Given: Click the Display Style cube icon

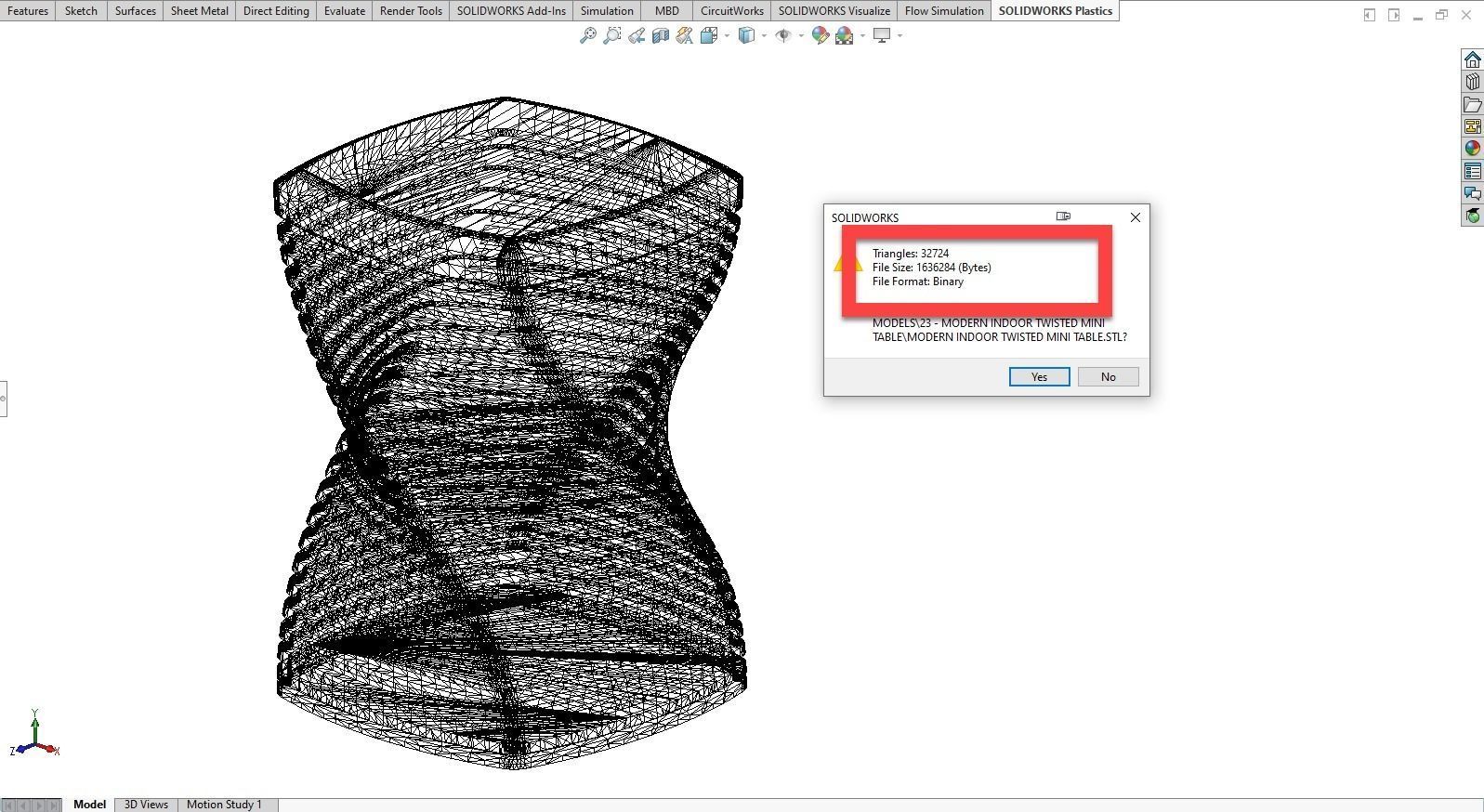Looking at the screenshot, I should [746, 35].
